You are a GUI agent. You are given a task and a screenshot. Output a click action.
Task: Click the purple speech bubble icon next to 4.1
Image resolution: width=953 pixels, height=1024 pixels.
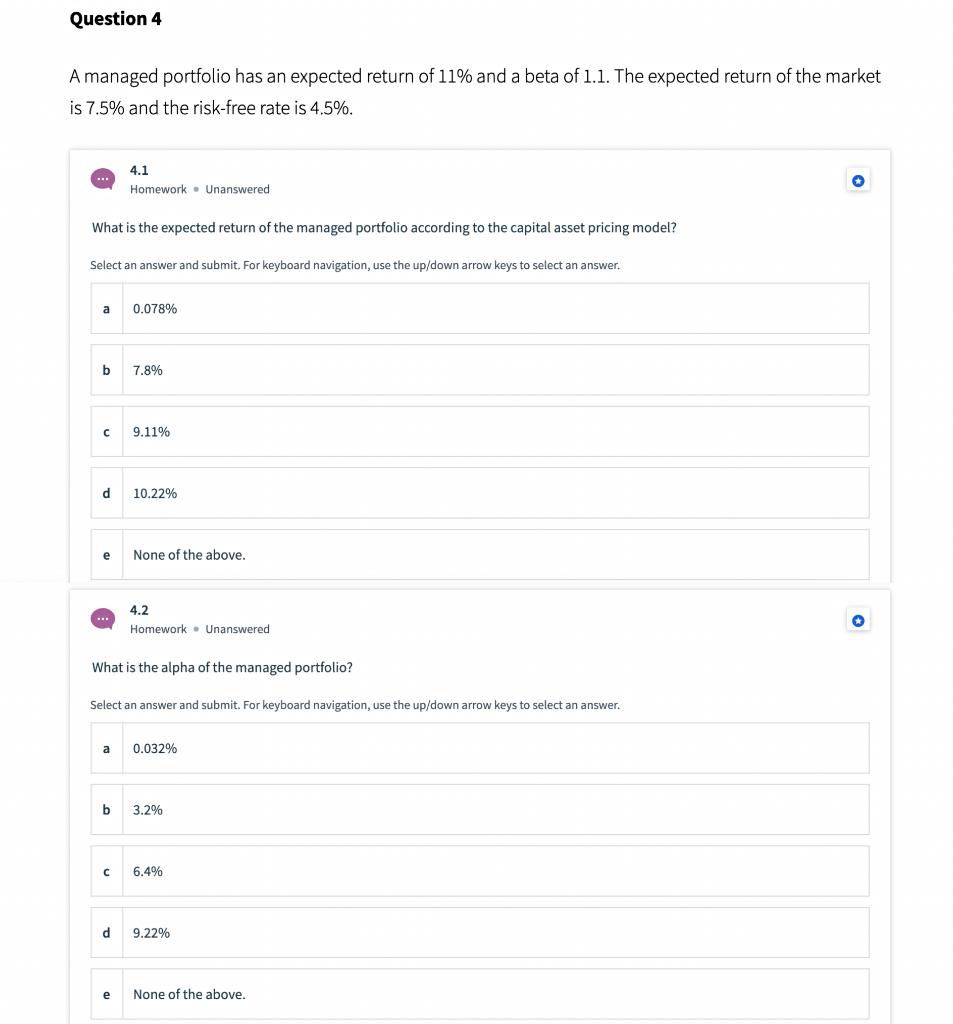[103, 179]
